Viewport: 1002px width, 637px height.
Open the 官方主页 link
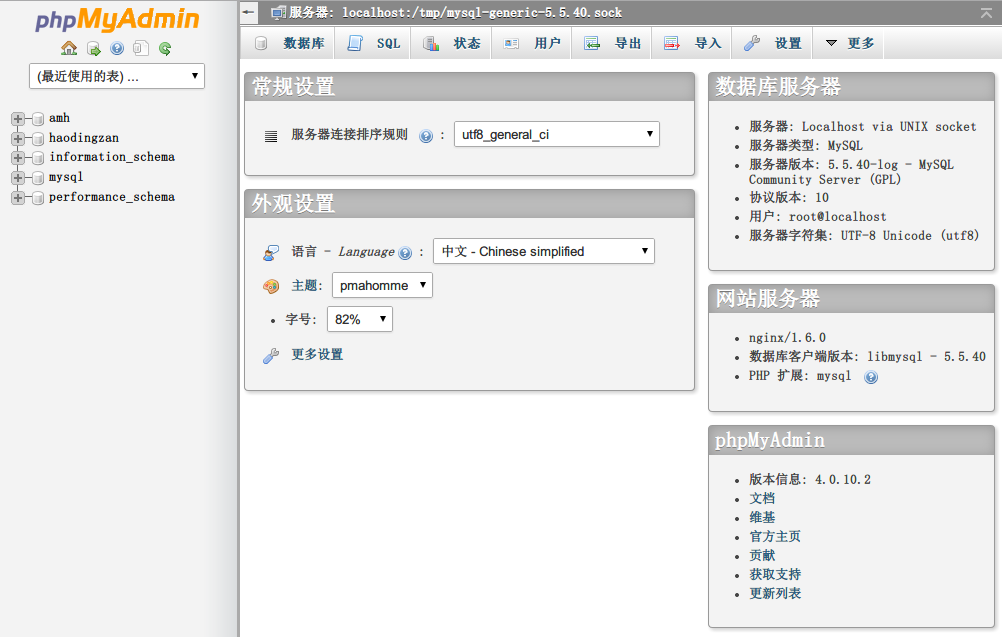[775, 536]
